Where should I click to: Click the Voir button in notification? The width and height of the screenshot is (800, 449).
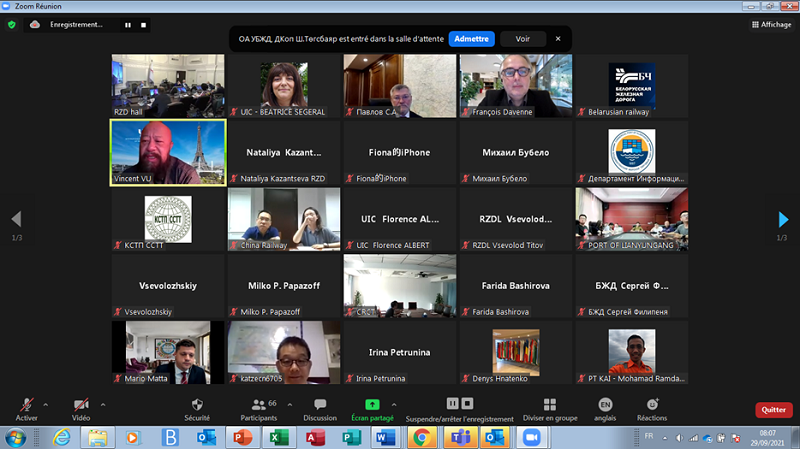point(522,38)
